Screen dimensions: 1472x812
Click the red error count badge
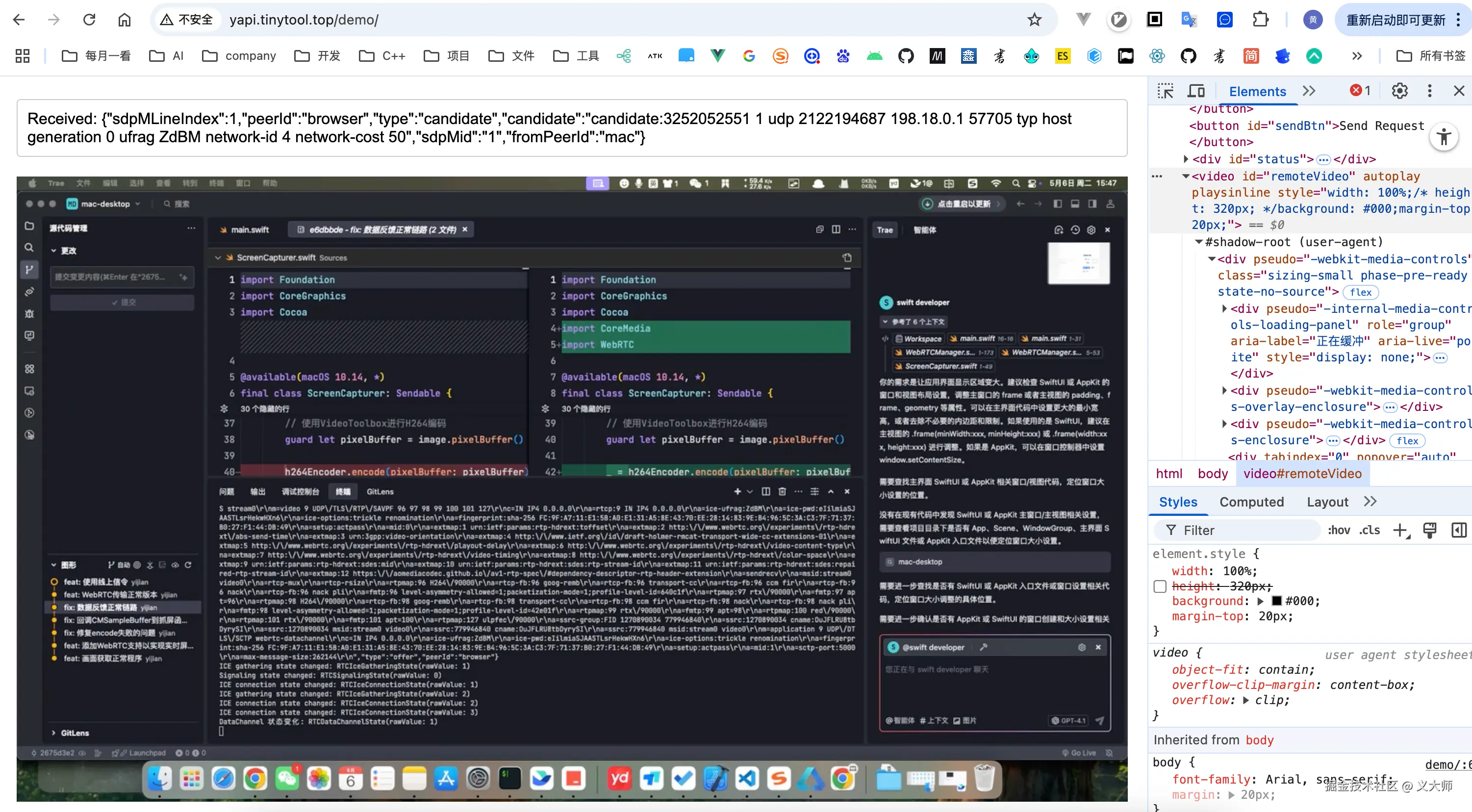(x=1360, y=91)
